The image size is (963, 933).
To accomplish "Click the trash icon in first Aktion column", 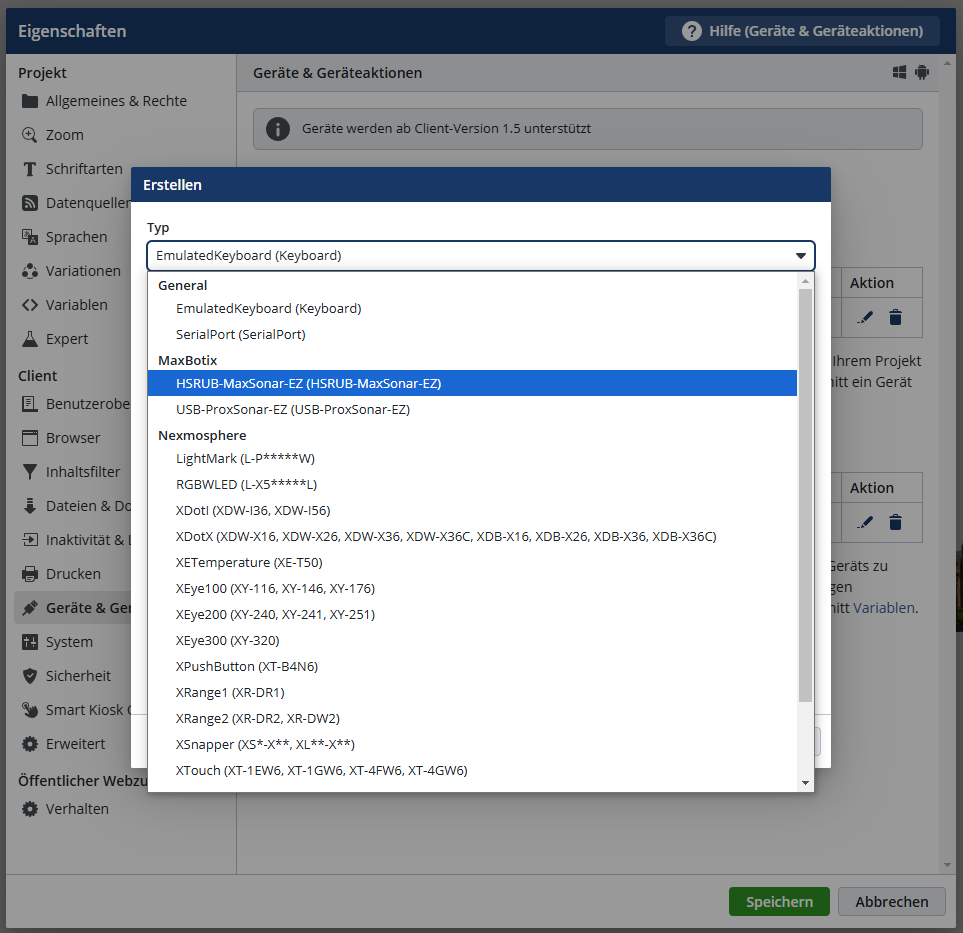I will point(895,318).
